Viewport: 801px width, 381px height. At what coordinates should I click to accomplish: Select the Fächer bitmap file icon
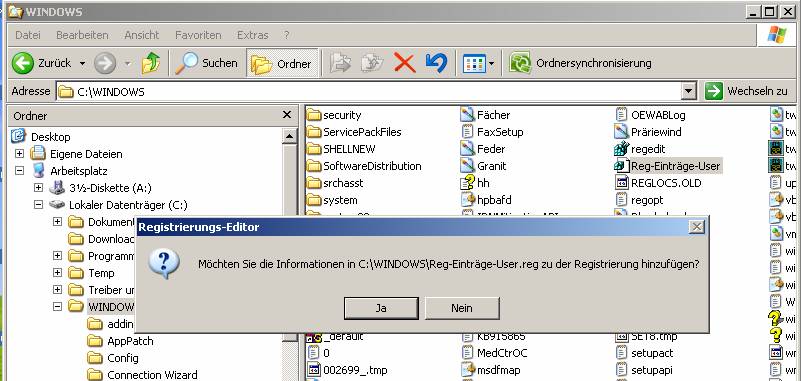467,115
